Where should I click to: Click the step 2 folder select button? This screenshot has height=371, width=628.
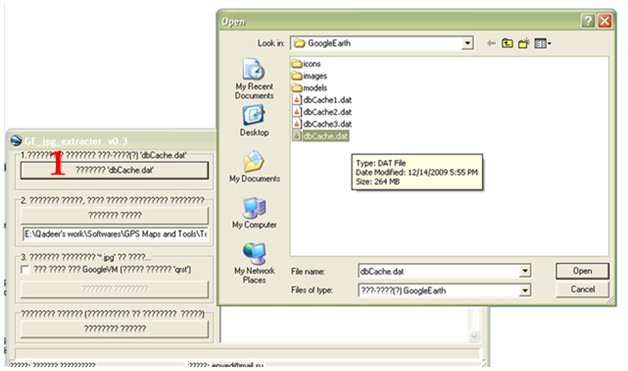tap(115, 216)
